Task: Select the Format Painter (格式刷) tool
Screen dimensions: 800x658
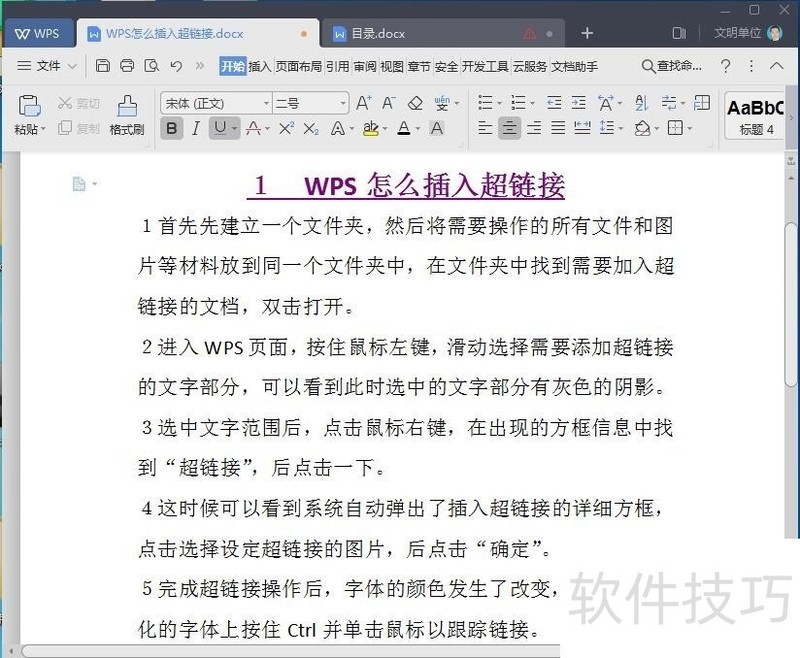Action: tap(125, 110)
